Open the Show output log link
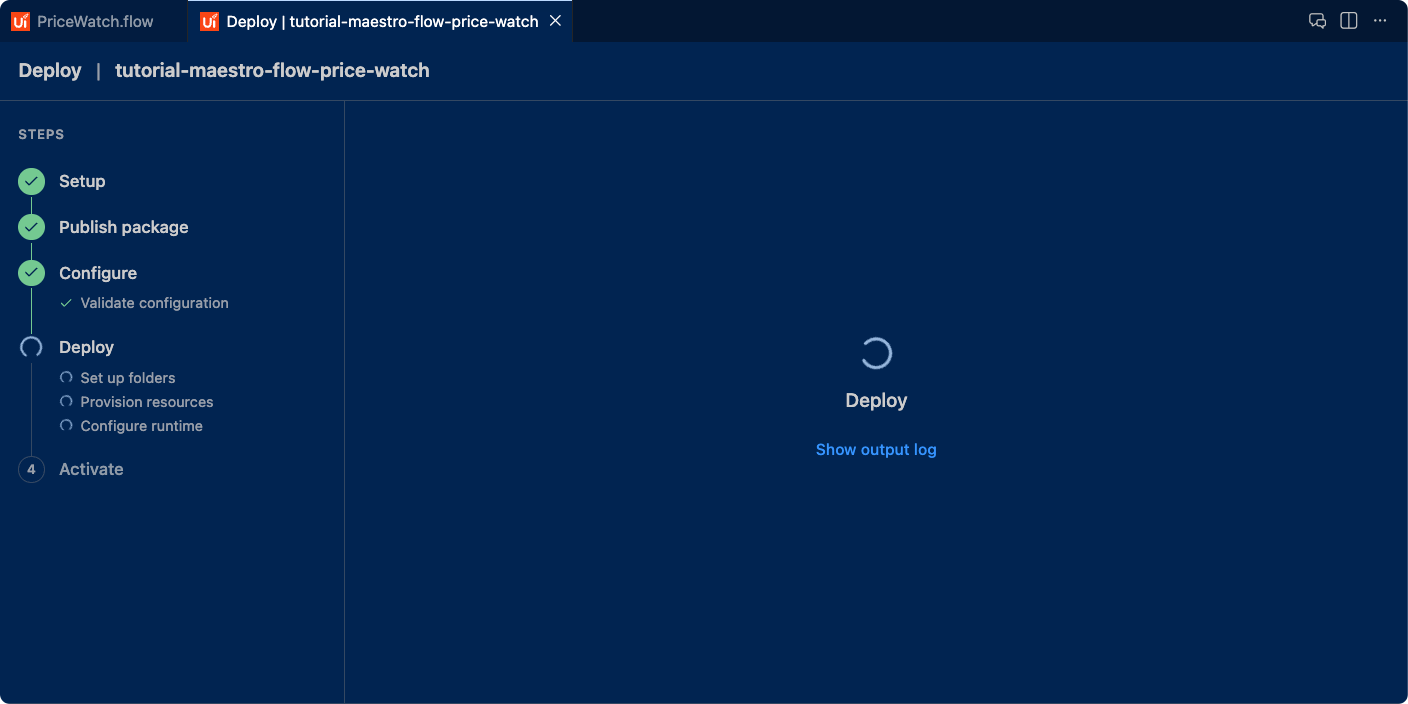The width and height of the screenshot is (1408, 704). coord(876,450)
